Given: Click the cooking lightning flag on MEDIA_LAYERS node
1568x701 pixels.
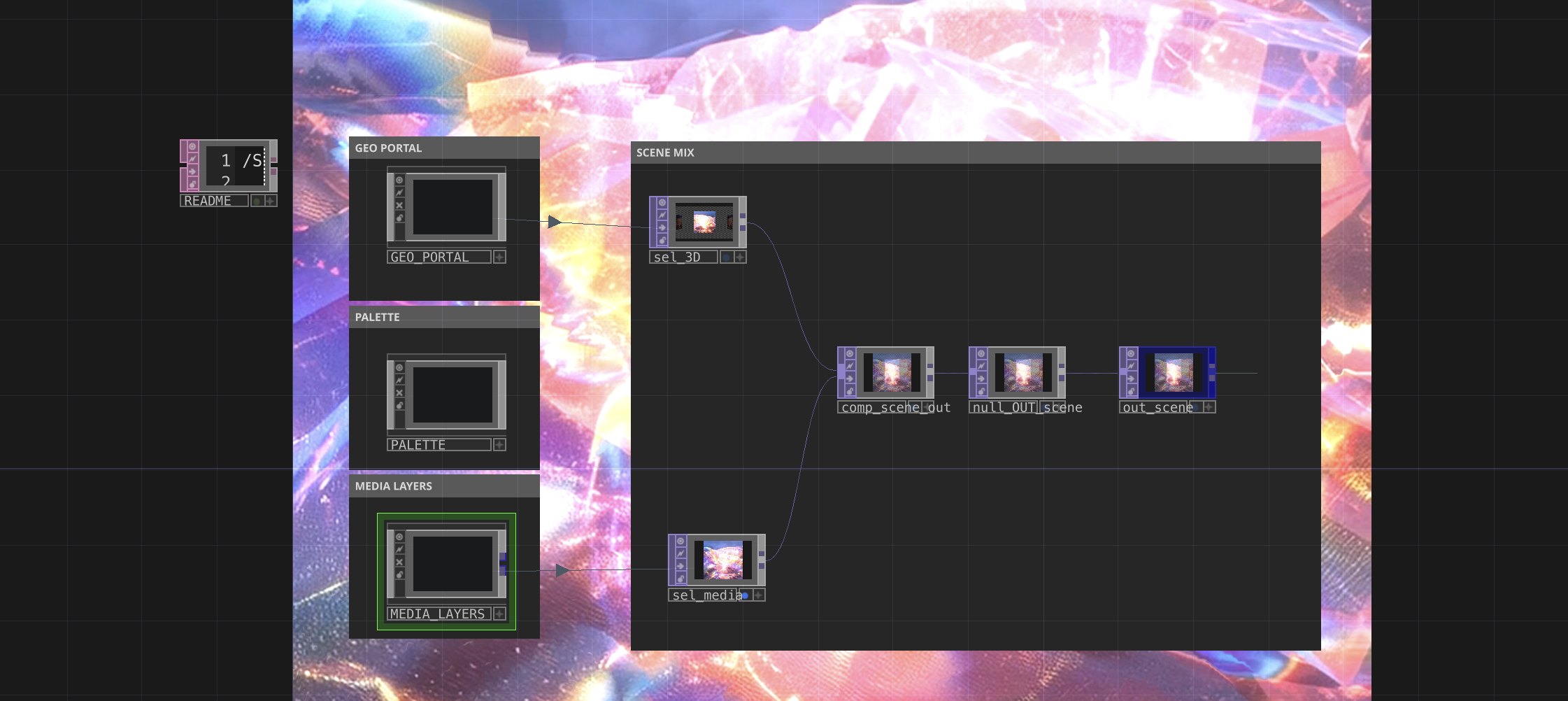Looking at the screenshot, I should pyautogui.click(x=400, y=548).
